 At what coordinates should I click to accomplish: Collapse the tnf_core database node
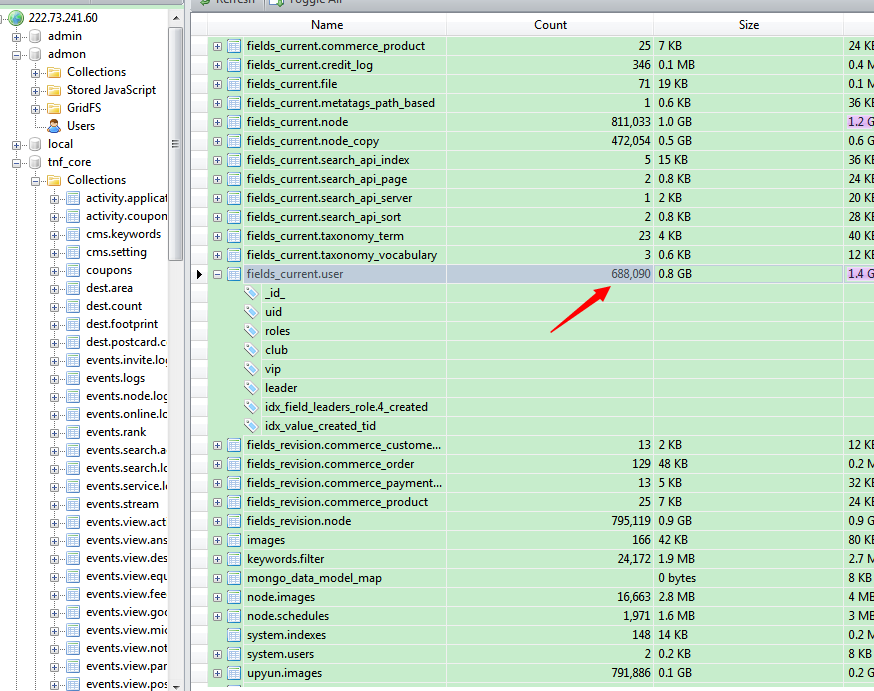coord(16,163)
